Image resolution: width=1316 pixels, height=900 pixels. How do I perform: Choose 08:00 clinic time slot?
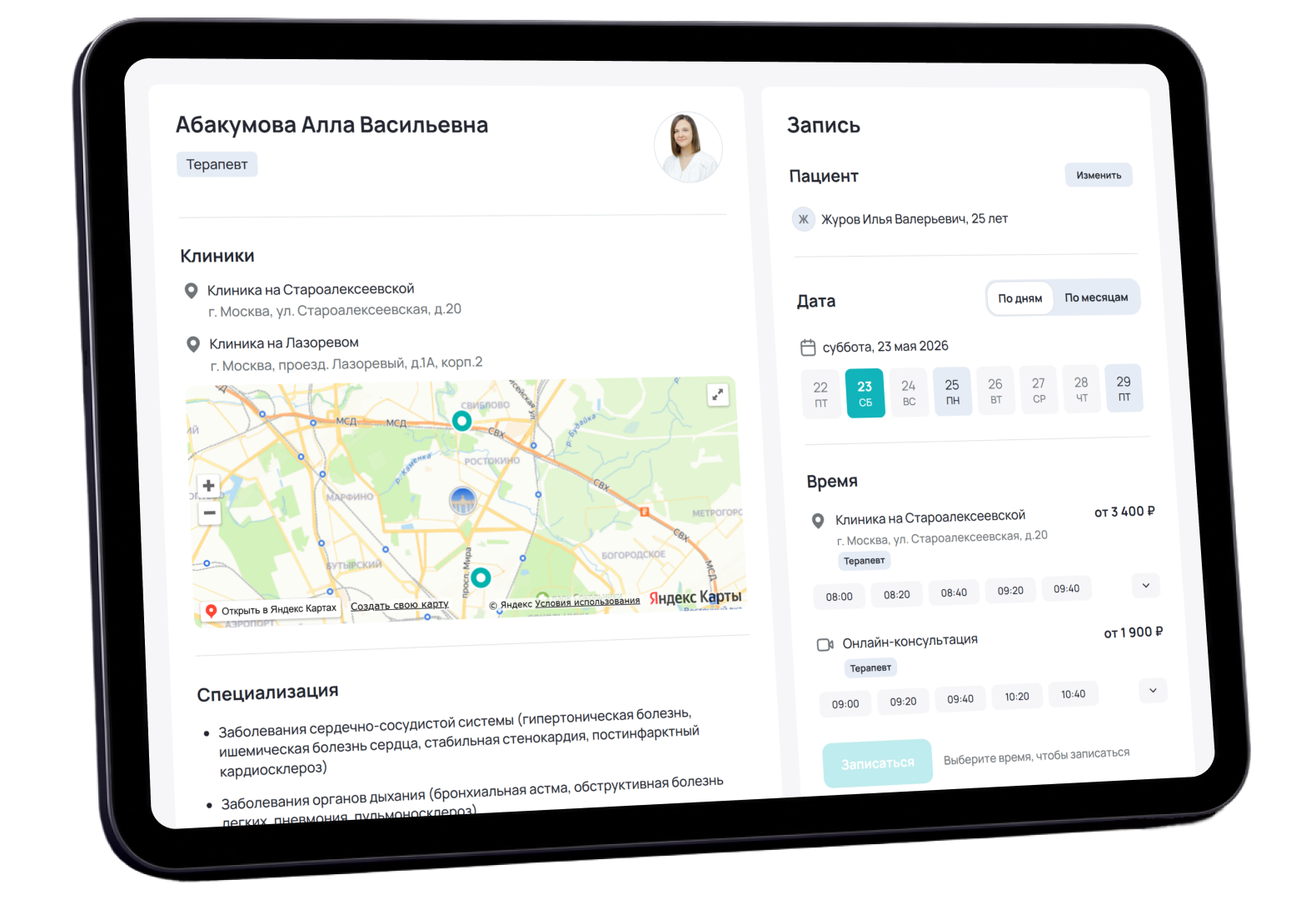tap(840, 597)
